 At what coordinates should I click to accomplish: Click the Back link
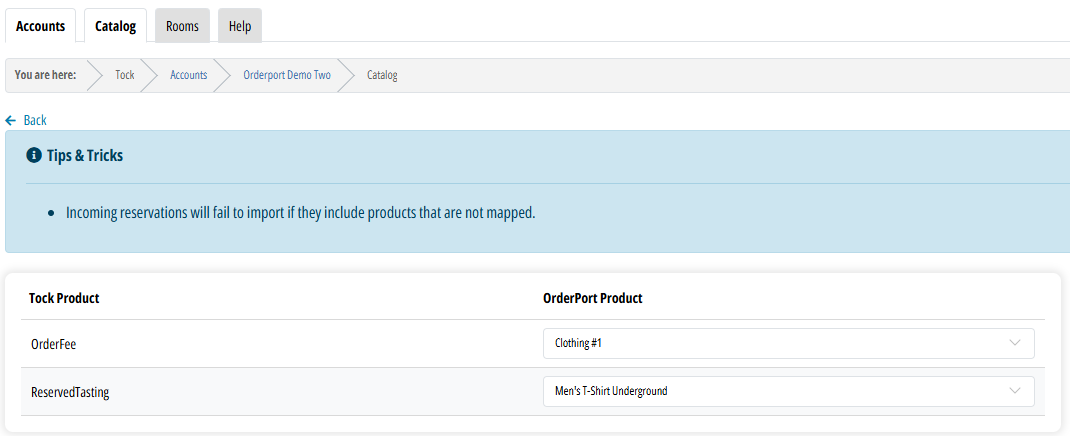tap(35, 120)
